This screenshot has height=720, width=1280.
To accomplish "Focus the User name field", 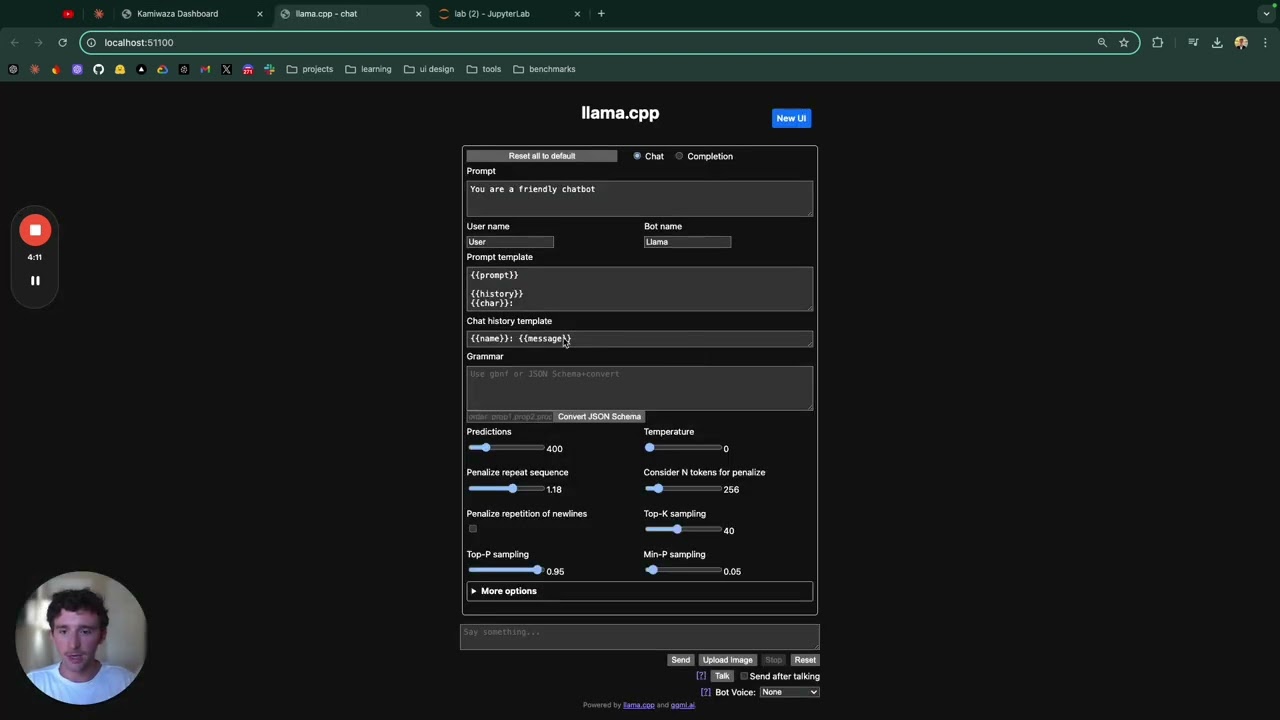I will (x=510, y=242).
